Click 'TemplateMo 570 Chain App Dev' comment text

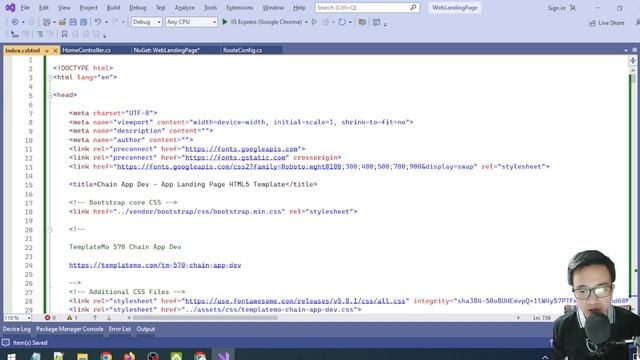point(125,247)
